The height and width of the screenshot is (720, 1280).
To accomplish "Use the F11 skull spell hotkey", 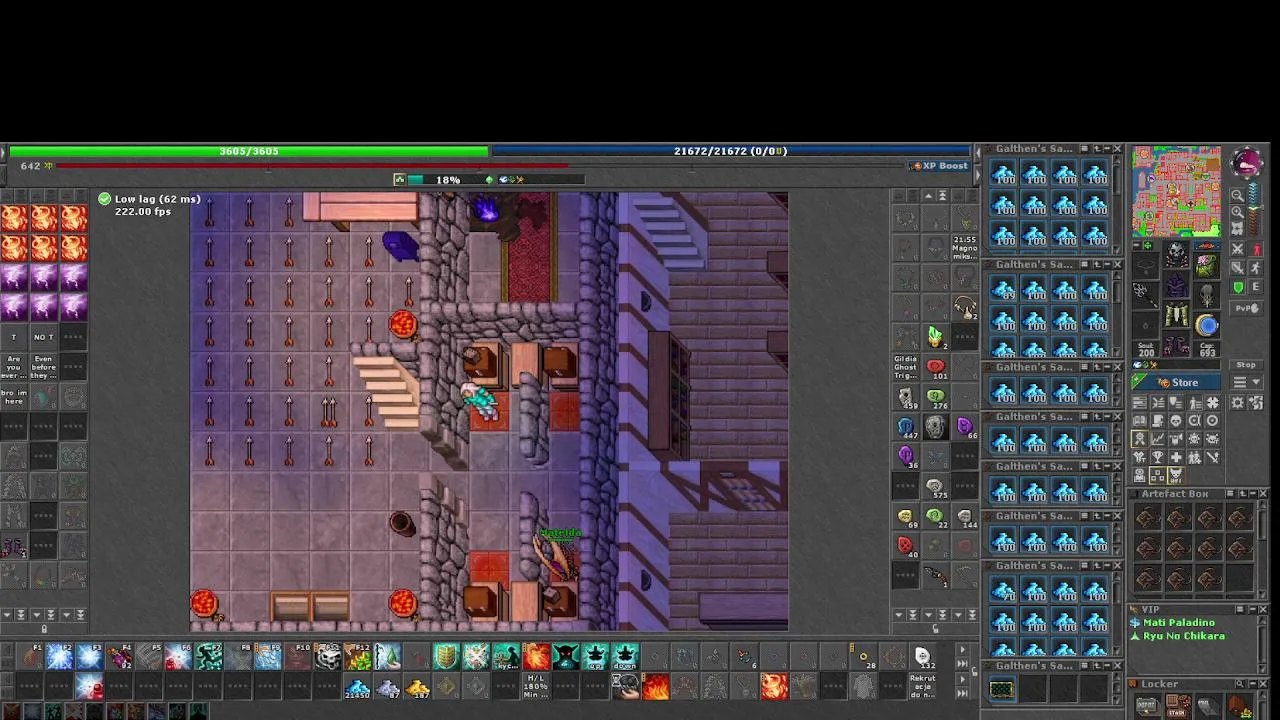I will [x=328, y=657].
